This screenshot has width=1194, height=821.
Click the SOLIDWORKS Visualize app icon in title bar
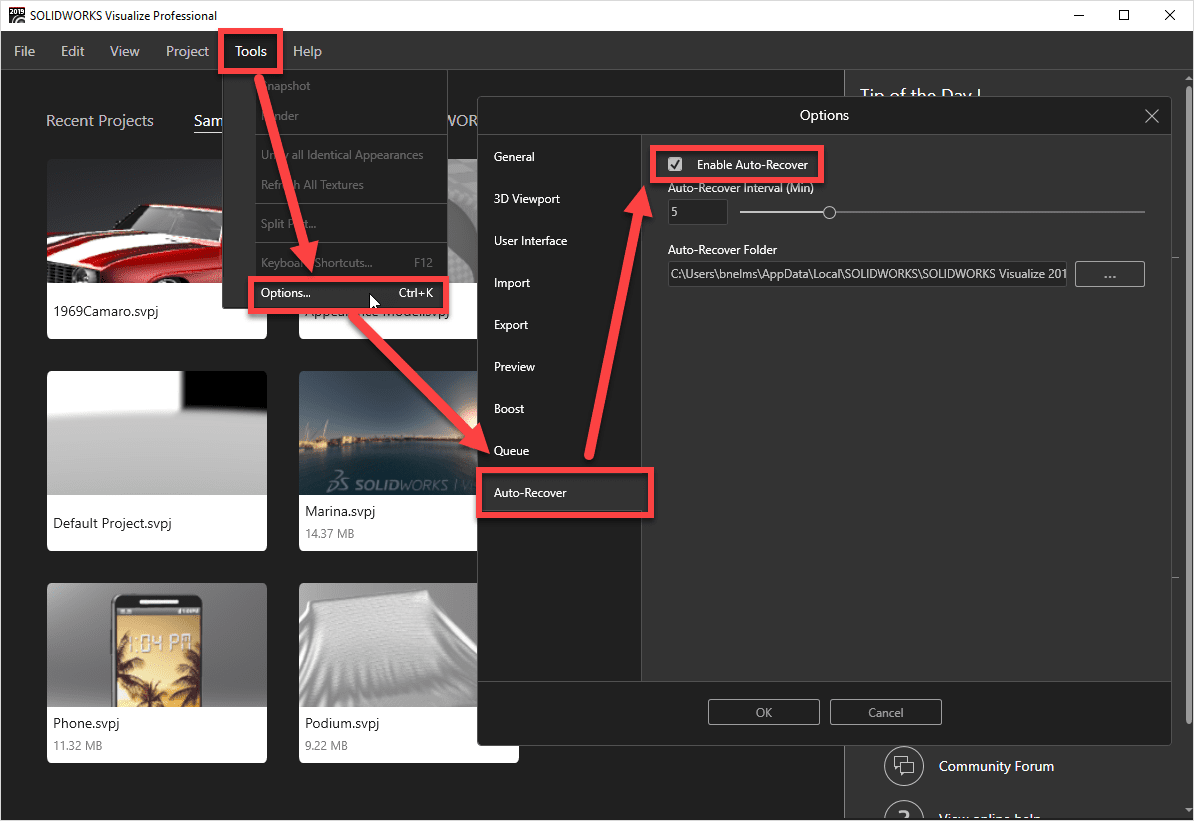click(x=16, y=15)
